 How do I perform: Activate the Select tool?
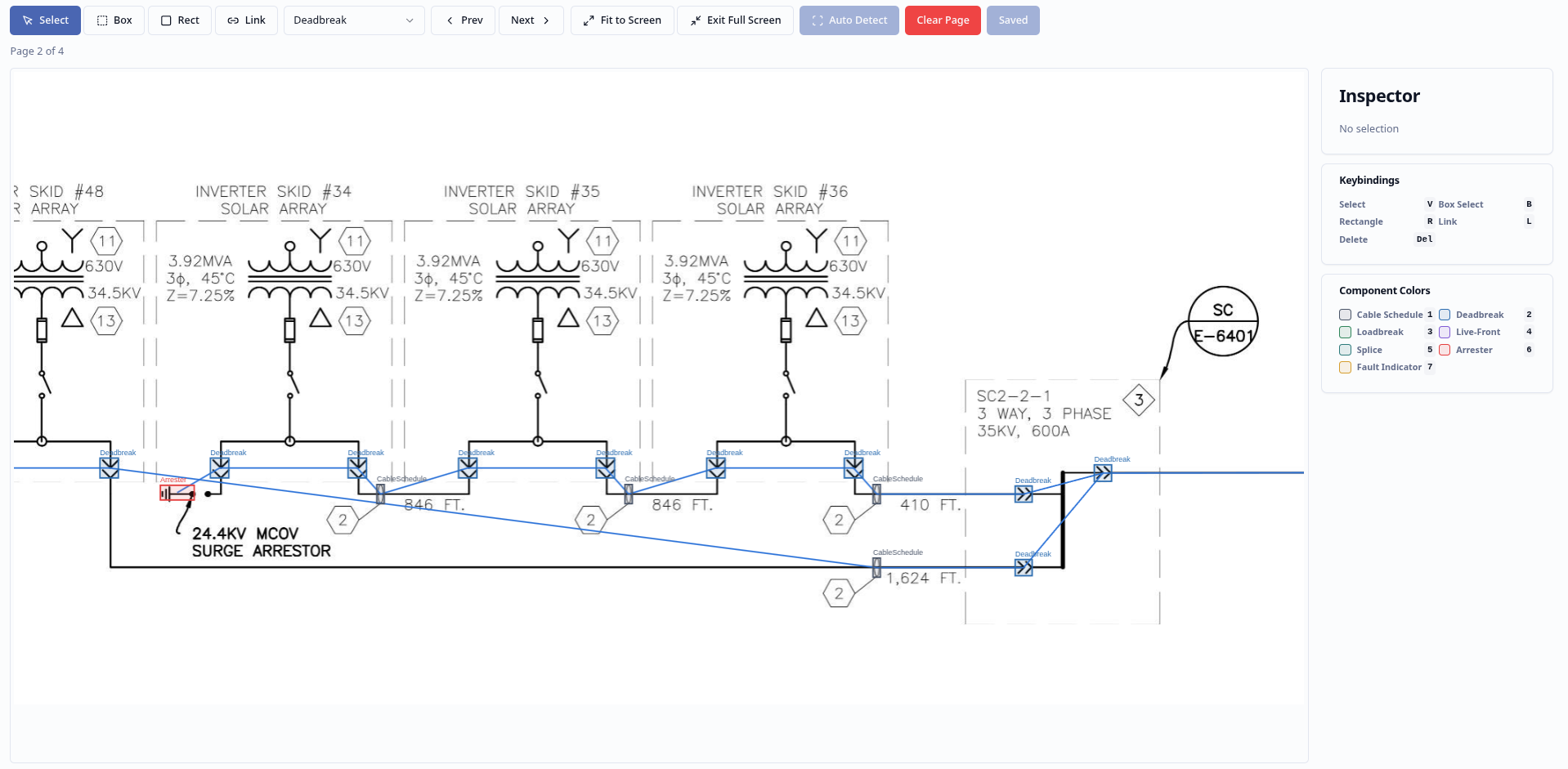(45, 20)
